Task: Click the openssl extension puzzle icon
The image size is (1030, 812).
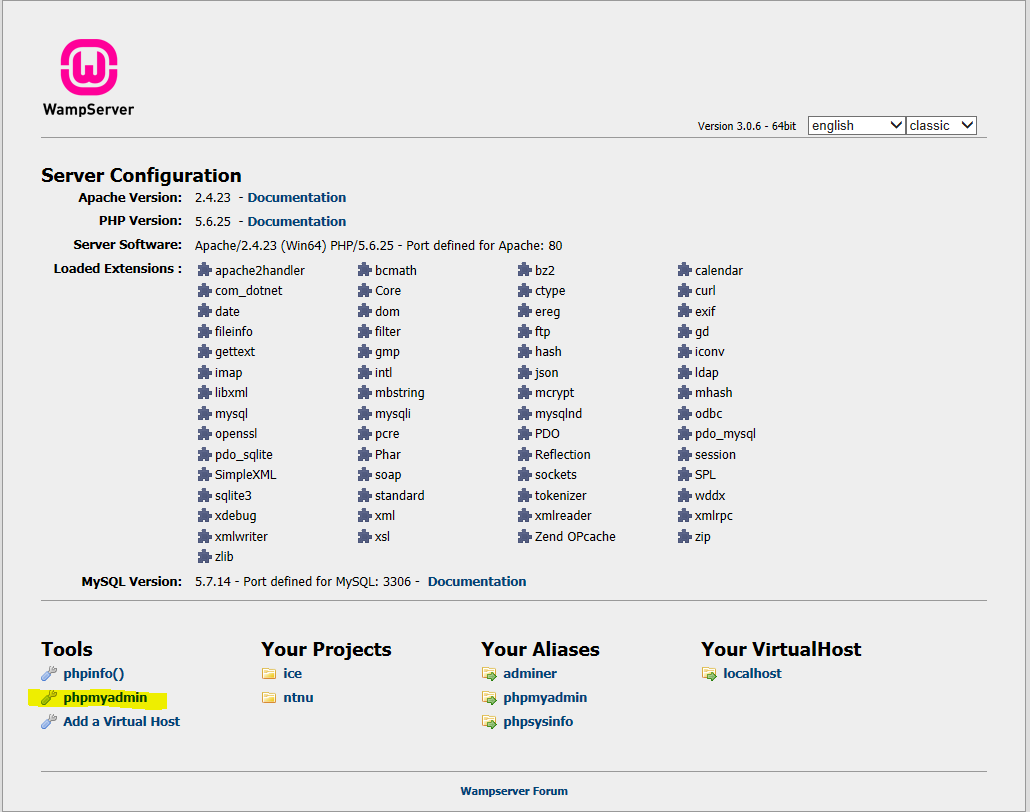Action: point(204,434)
